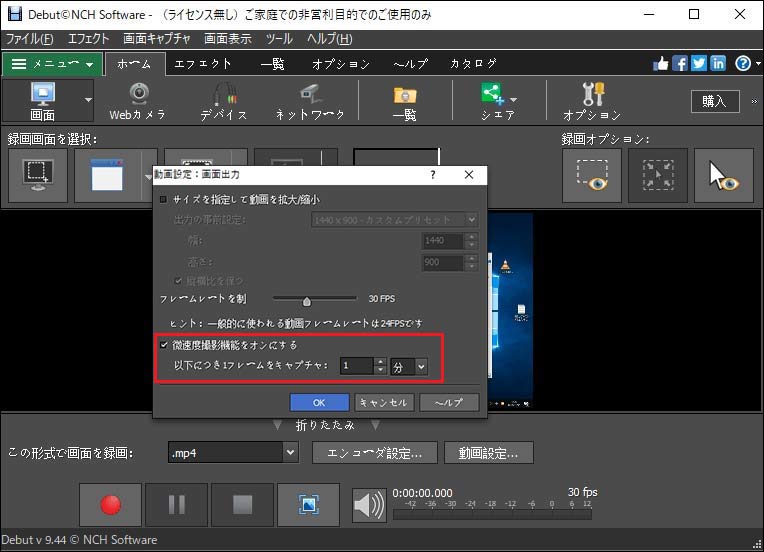This screenshot has width=764, height=552.
Task: Open the 一覧 recordings folder icon
Action: click(405, 101)
